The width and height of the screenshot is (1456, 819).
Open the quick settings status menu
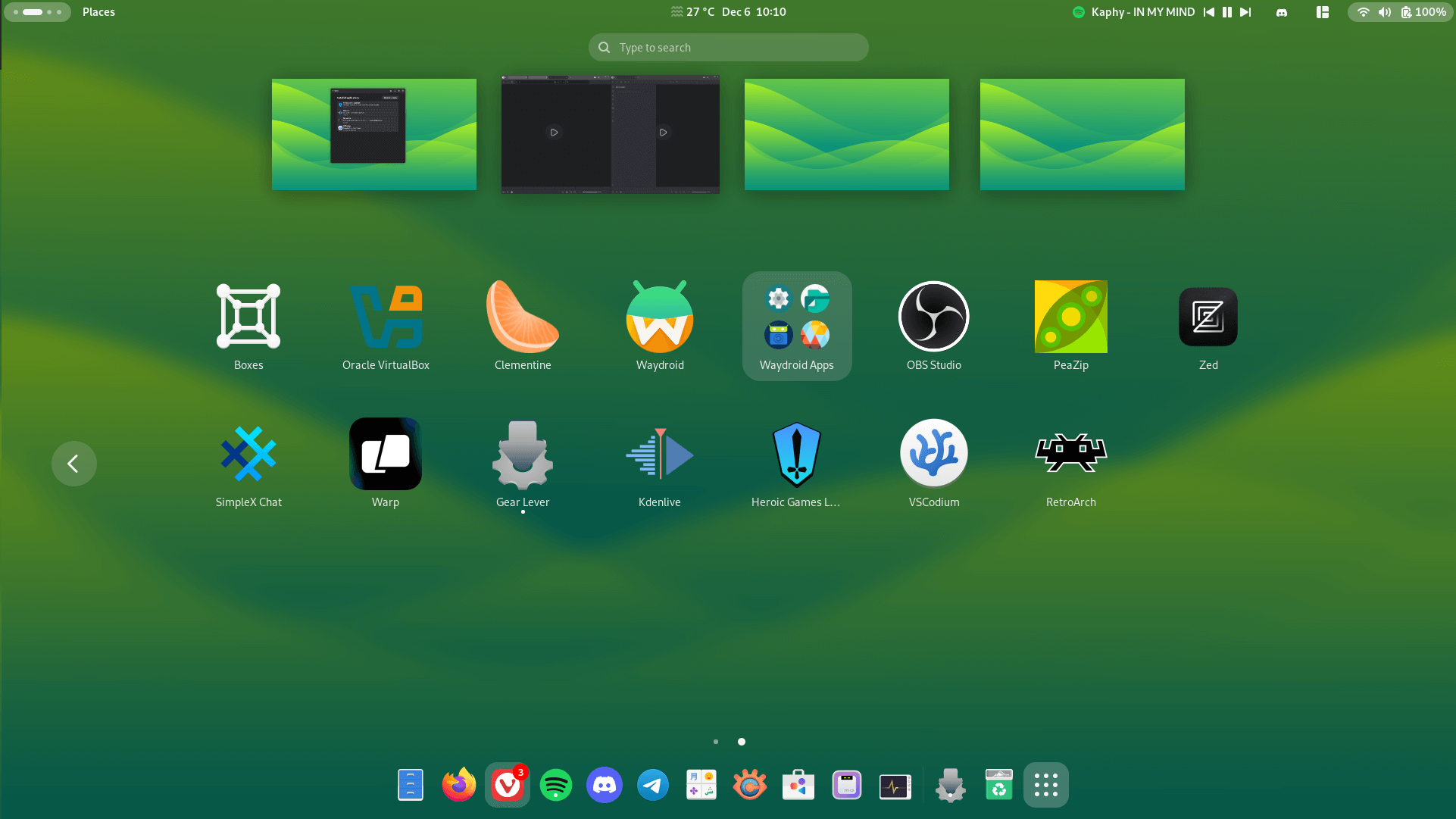click(1400, 11)
